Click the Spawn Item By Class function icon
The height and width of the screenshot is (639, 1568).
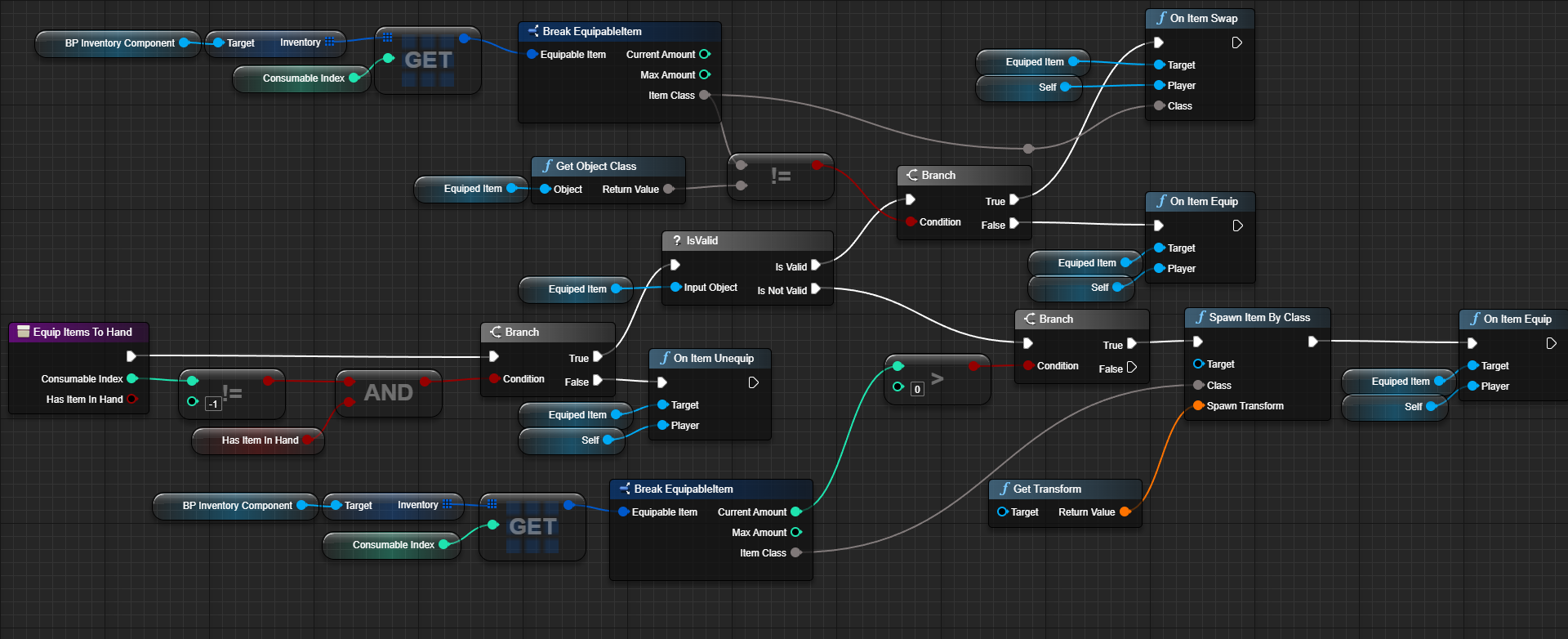pyautogui.click(x=1200, y=317)
